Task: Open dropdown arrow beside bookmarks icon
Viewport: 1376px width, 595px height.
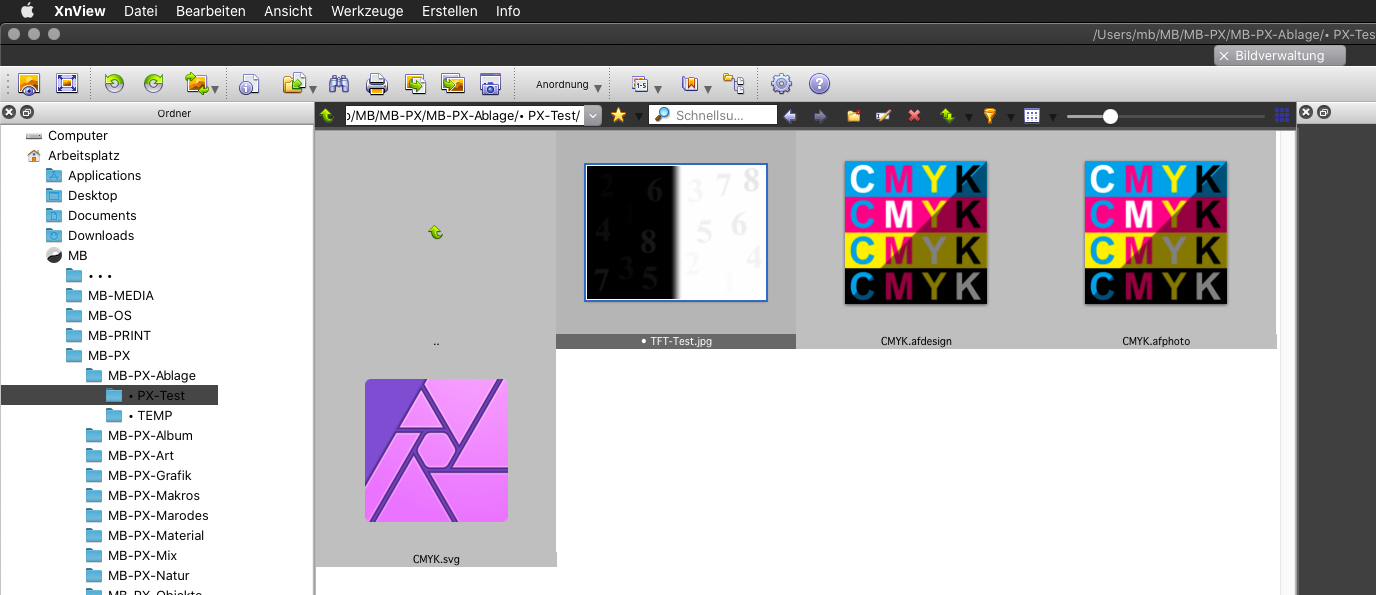Action: [x=708, y=89]
